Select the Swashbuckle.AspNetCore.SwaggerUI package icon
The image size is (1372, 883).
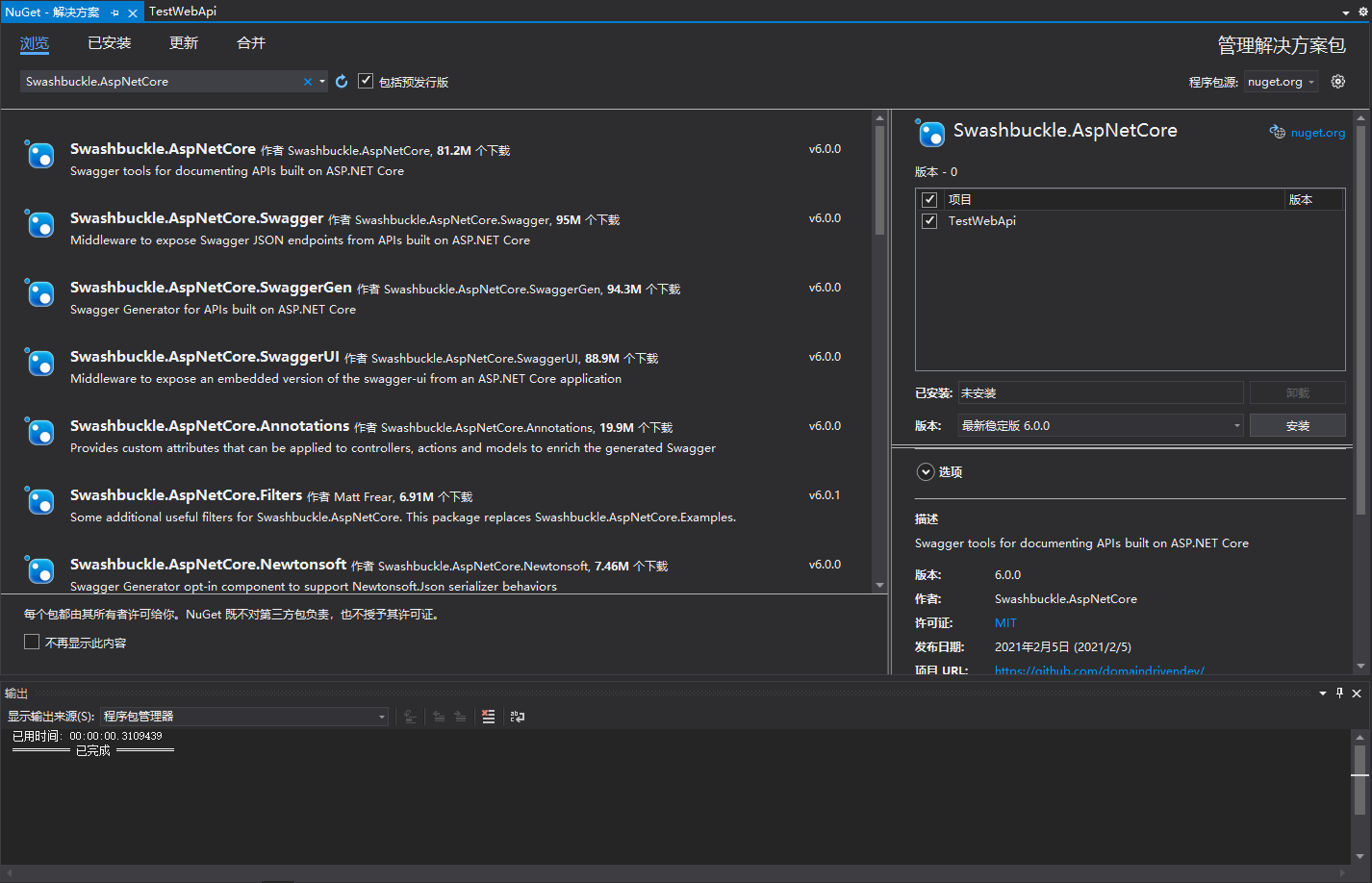coord(39,362)
